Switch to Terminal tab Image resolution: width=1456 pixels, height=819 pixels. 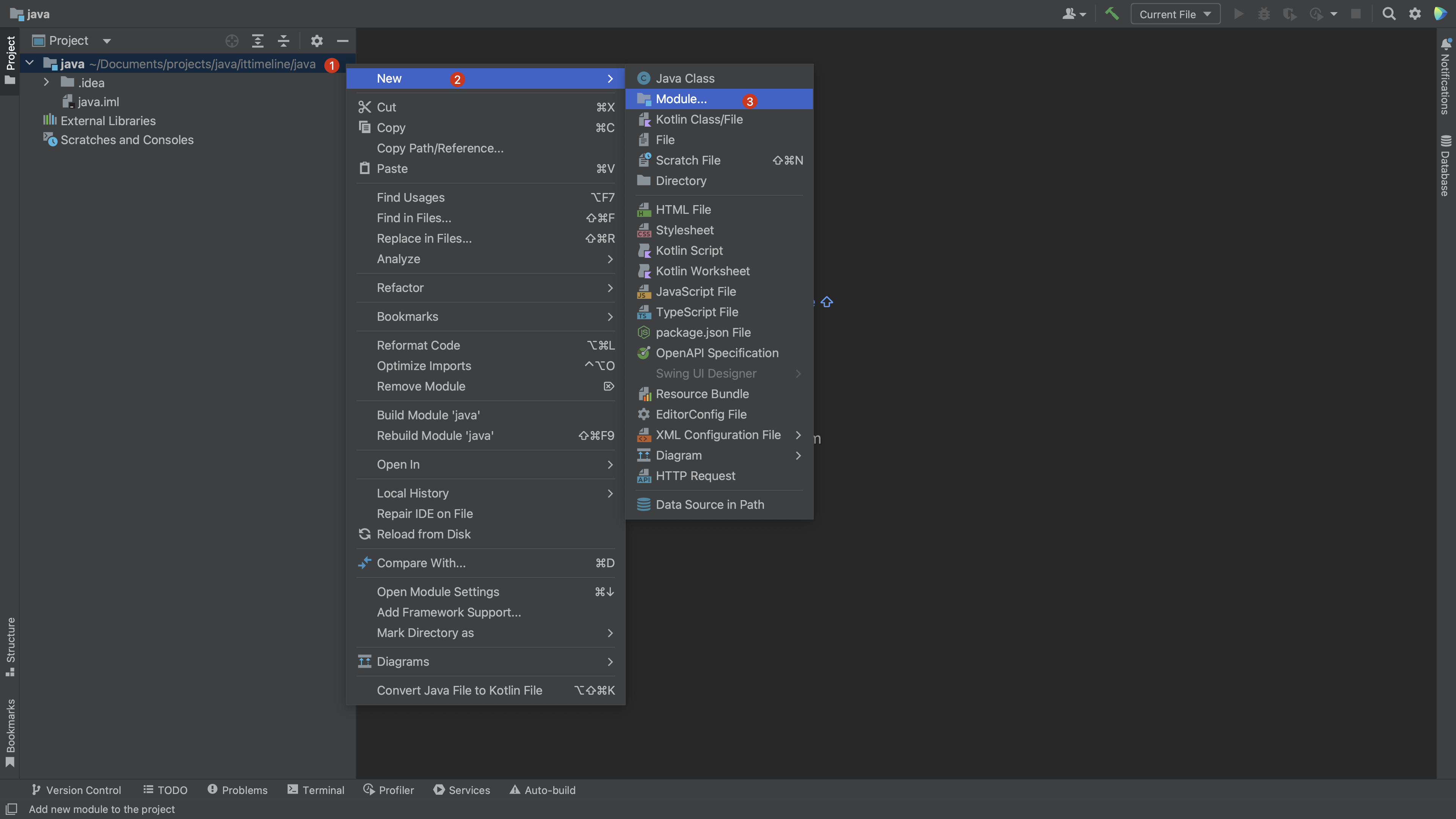click(322, 790)
